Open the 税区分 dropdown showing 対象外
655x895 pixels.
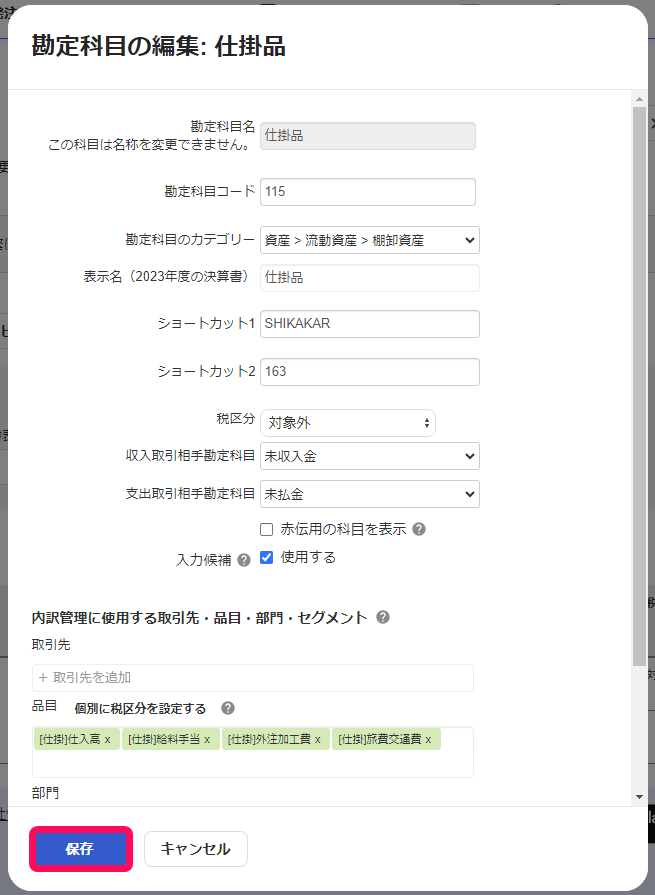tap(348, 423)
